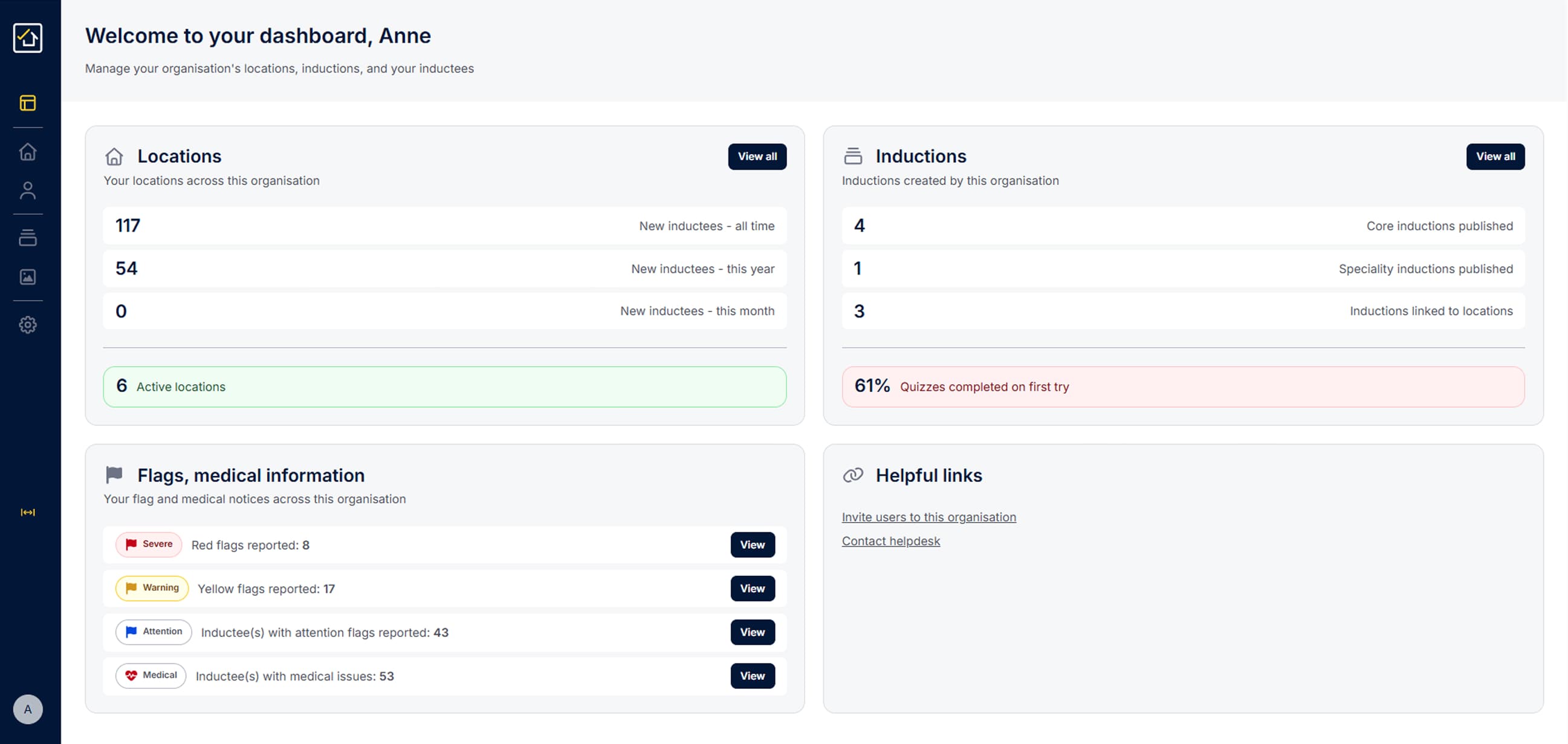The image size is (1568, 744).
Task: Open the inductions stack icon in sidebar
Action: pyautogui.click(x=27, y=238)
